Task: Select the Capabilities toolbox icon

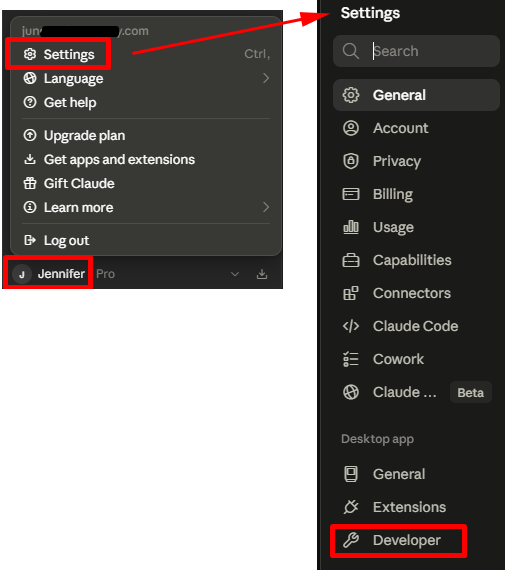Action: pyautogui.click(x=351, y=260)
